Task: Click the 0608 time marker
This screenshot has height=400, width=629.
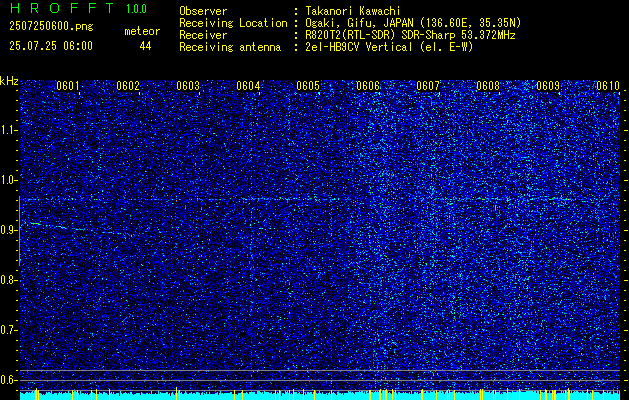Action: point(488,86)
